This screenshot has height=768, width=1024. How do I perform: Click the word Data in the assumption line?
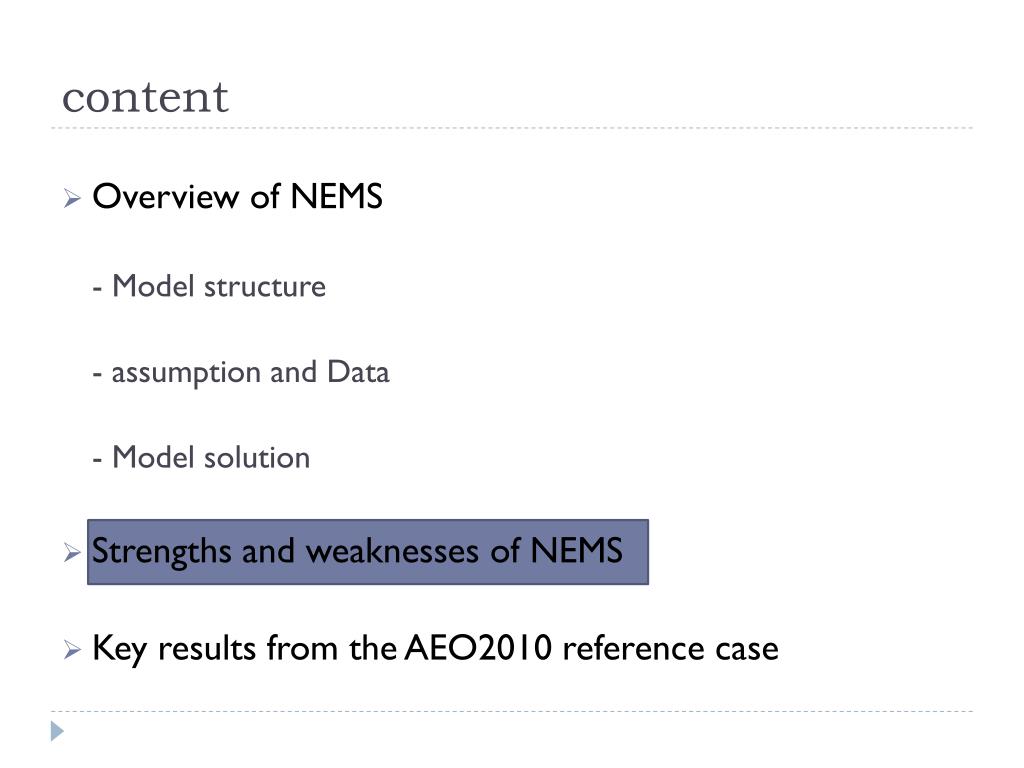coord(358,372)
